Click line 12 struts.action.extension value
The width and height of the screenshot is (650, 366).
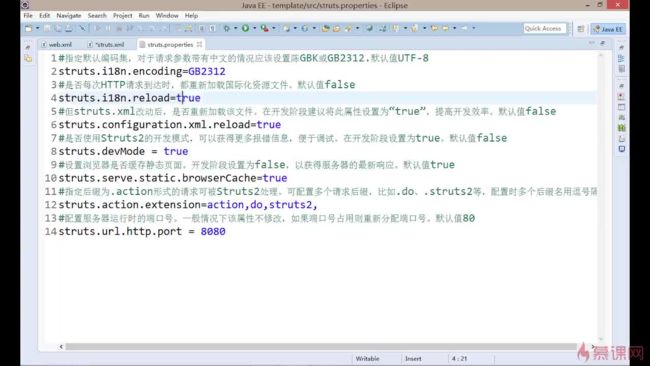[262, 205]
